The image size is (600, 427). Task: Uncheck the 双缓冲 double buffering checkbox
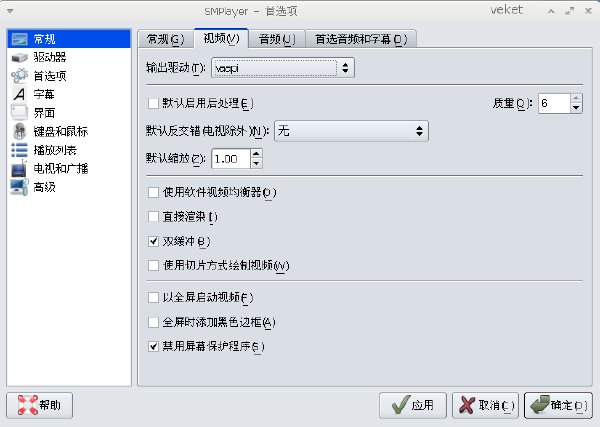(153, 241)
